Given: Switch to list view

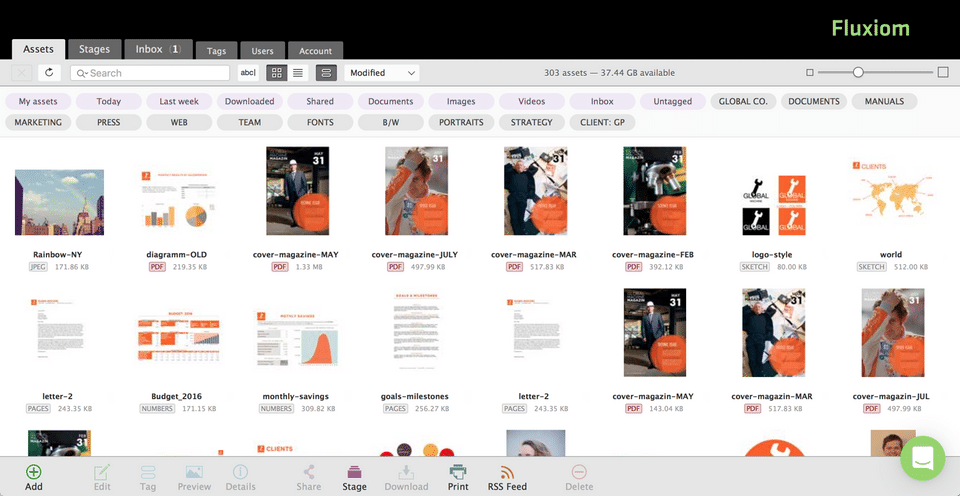Looking at the screenshot, I should 298,73.
